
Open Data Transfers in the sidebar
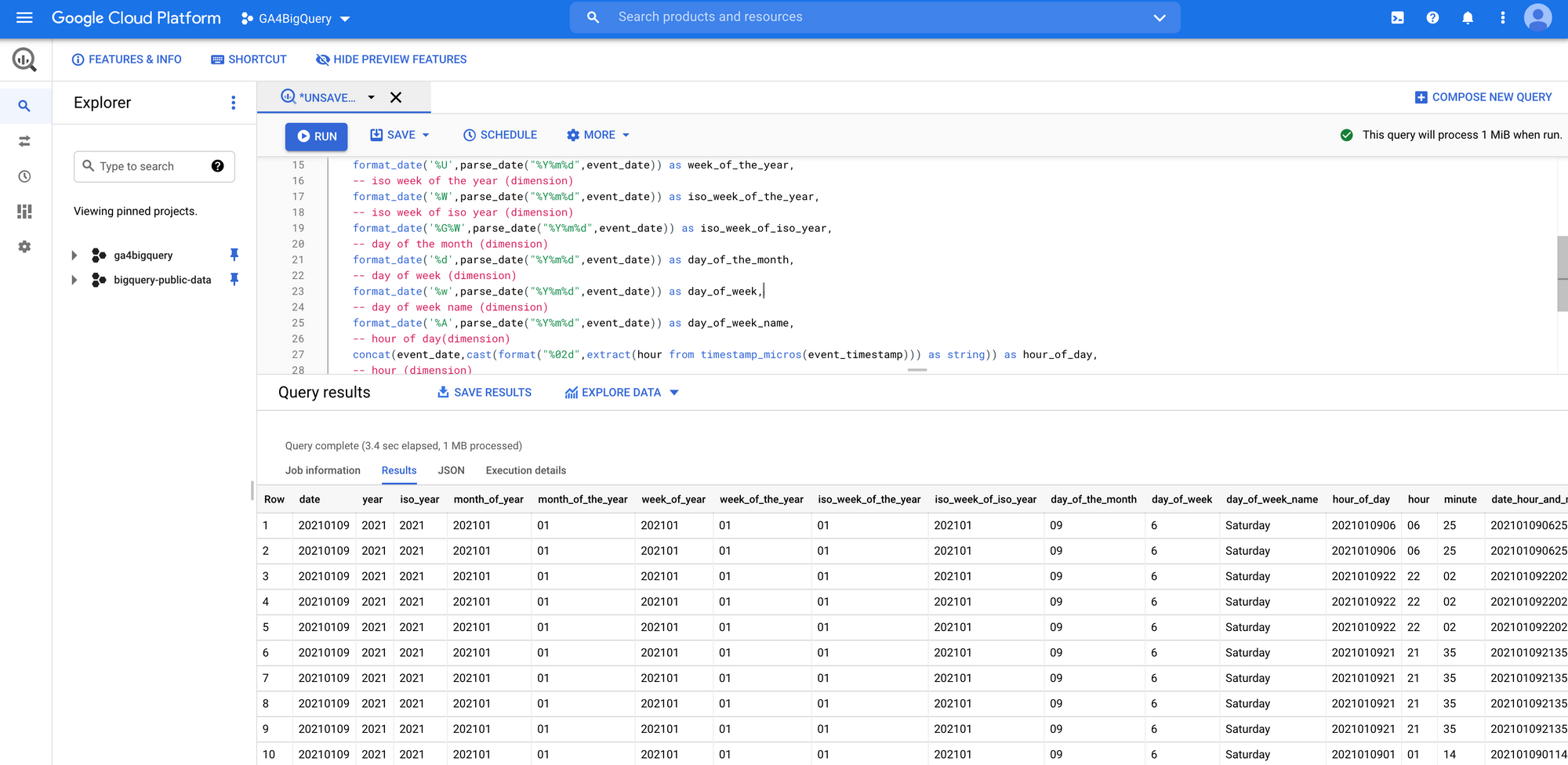[x=24, y=140]
